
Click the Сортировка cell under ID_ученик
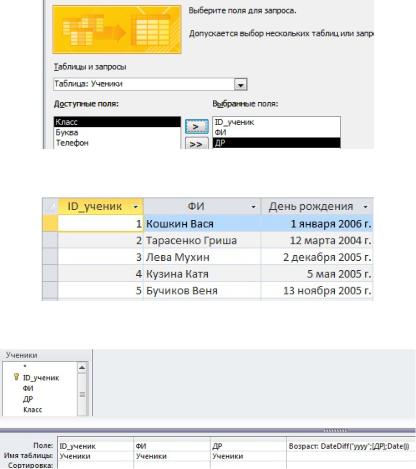tap(96, 465)
